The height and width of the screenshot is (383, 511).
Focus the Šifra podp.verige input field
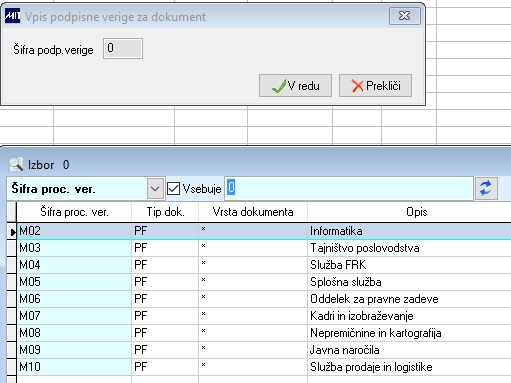tap(123, 49)
